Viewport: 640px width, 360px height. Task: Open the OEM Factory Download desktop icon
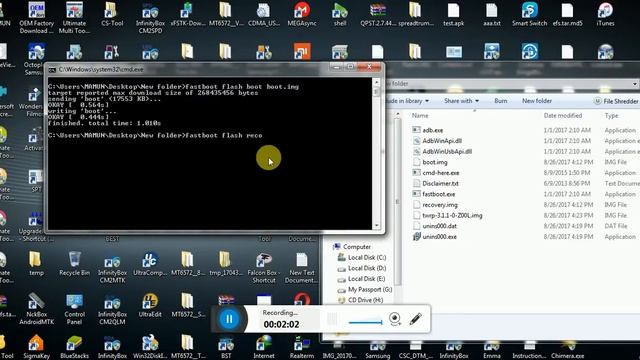pyautogui.click(x=36, y=18)
